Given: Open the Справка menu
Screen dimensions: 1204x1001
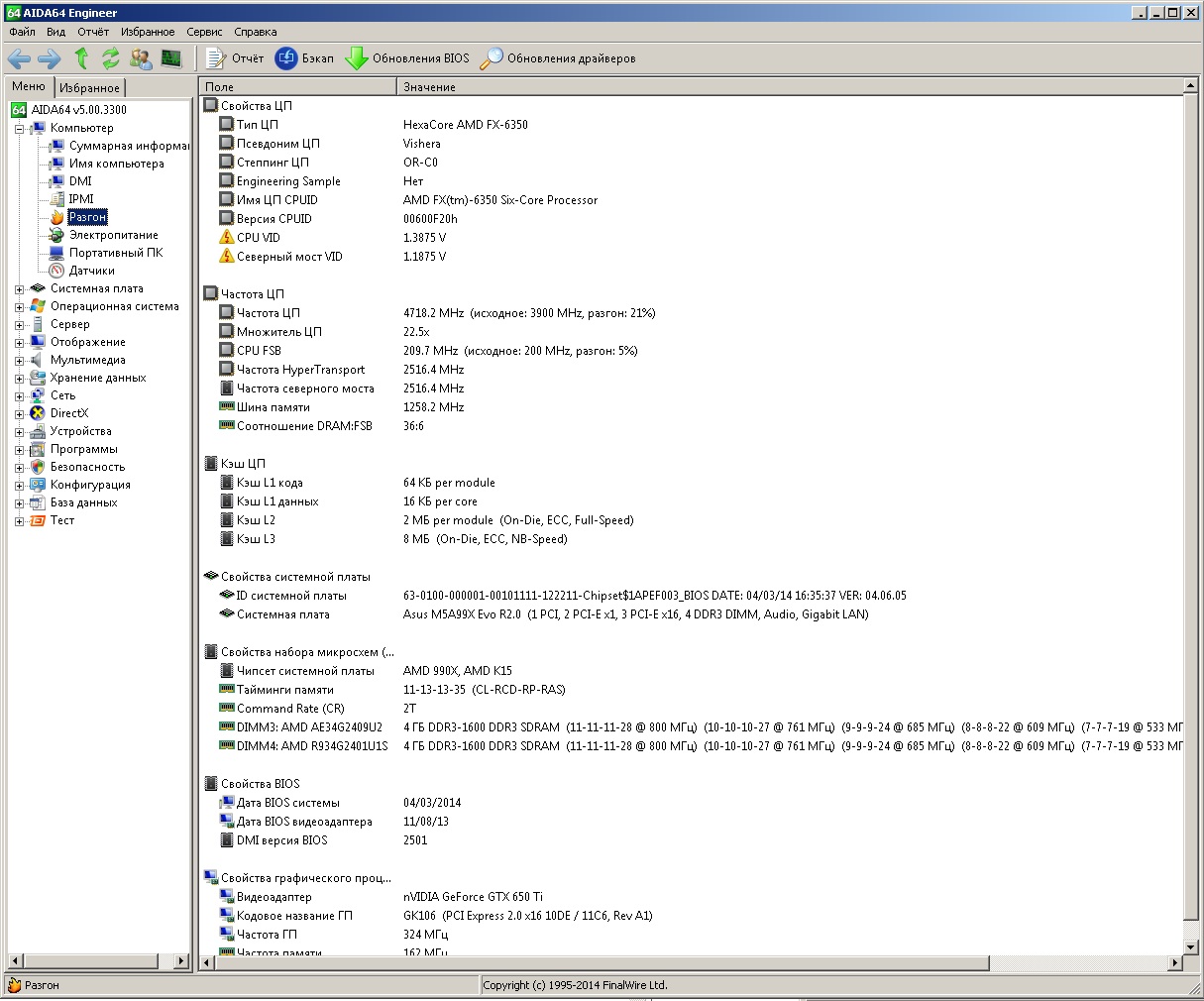Looking at the screenshot, I should coord(256,32).
